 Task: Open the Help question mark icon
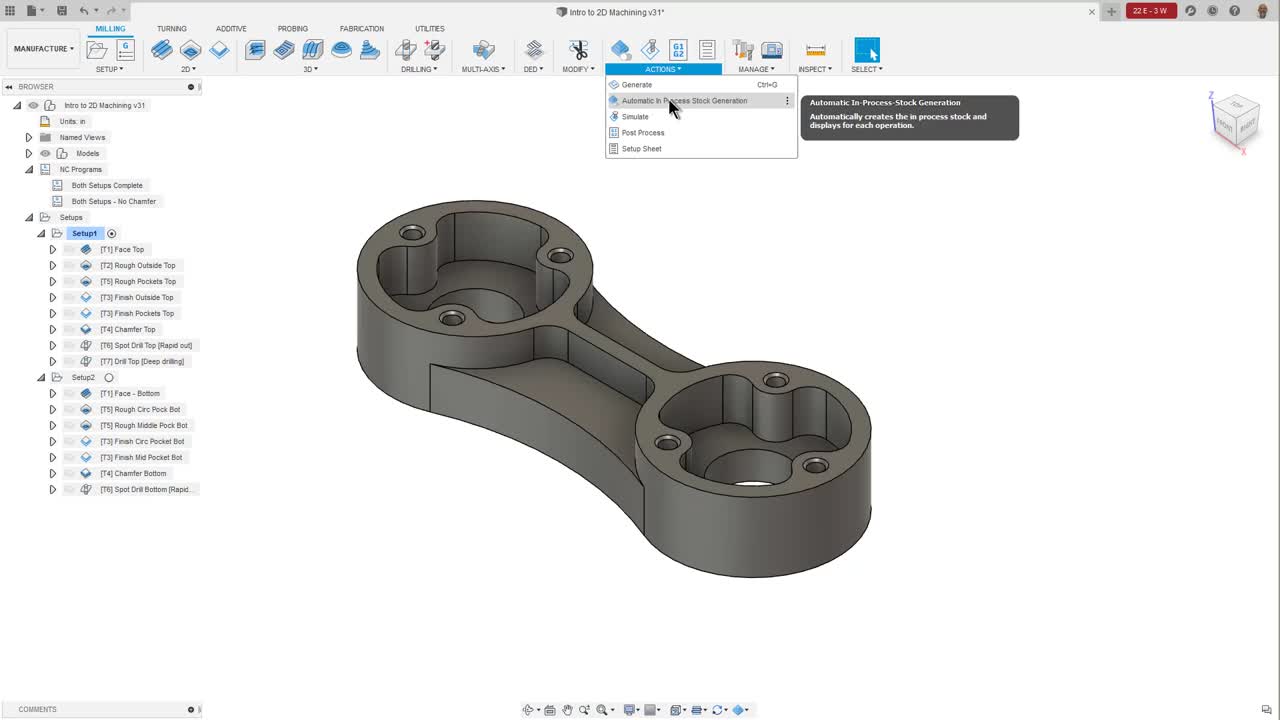click(x=1235, y=11)
